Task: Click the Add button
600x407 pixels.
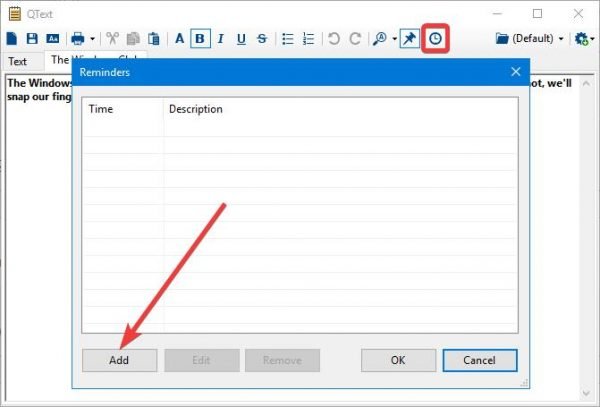Action: 119,360
